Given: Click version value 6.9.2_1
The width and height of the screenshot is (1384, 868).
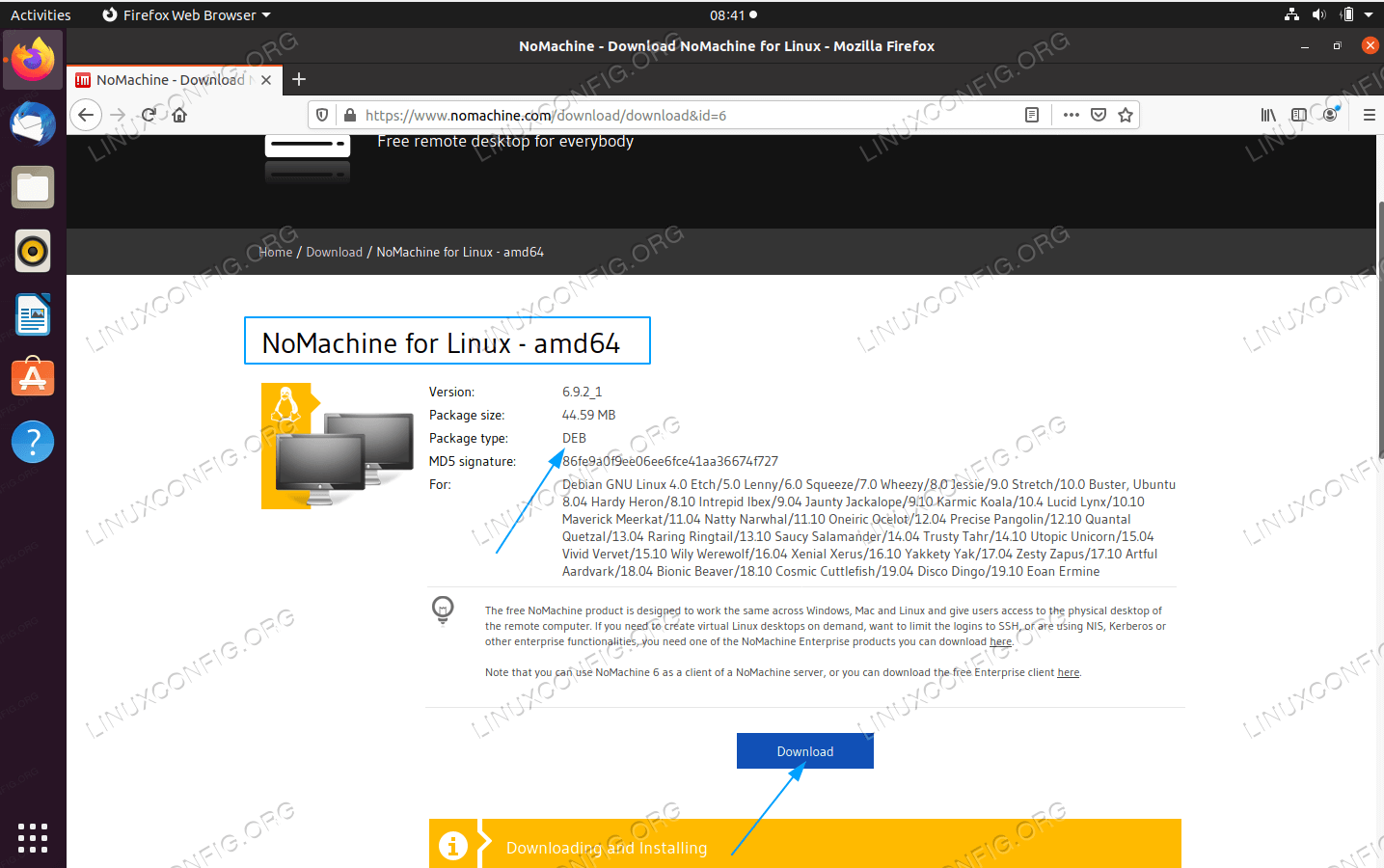Looking at the screenshot, I should 582,392.
